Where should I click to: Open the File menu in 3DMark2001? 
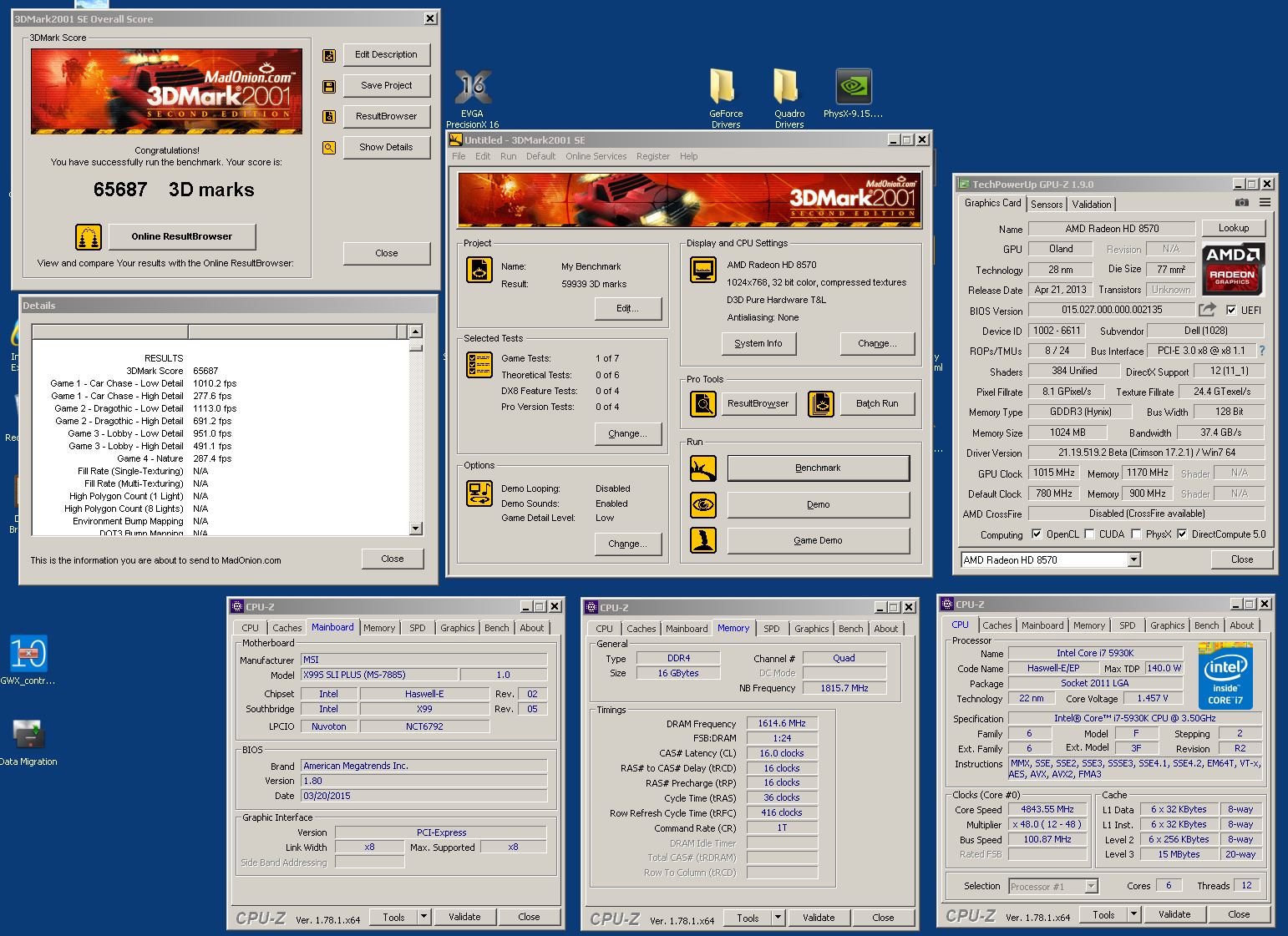coord(459,156)
